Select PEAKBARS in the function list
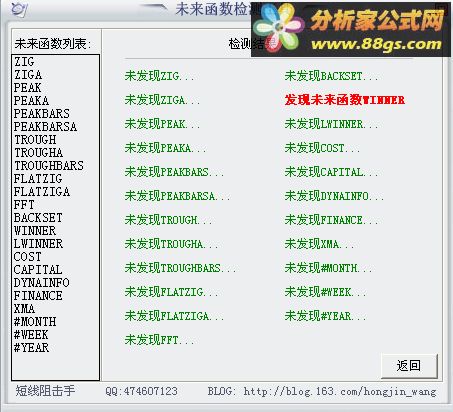 pyautogui.click(x=42, y=114)
